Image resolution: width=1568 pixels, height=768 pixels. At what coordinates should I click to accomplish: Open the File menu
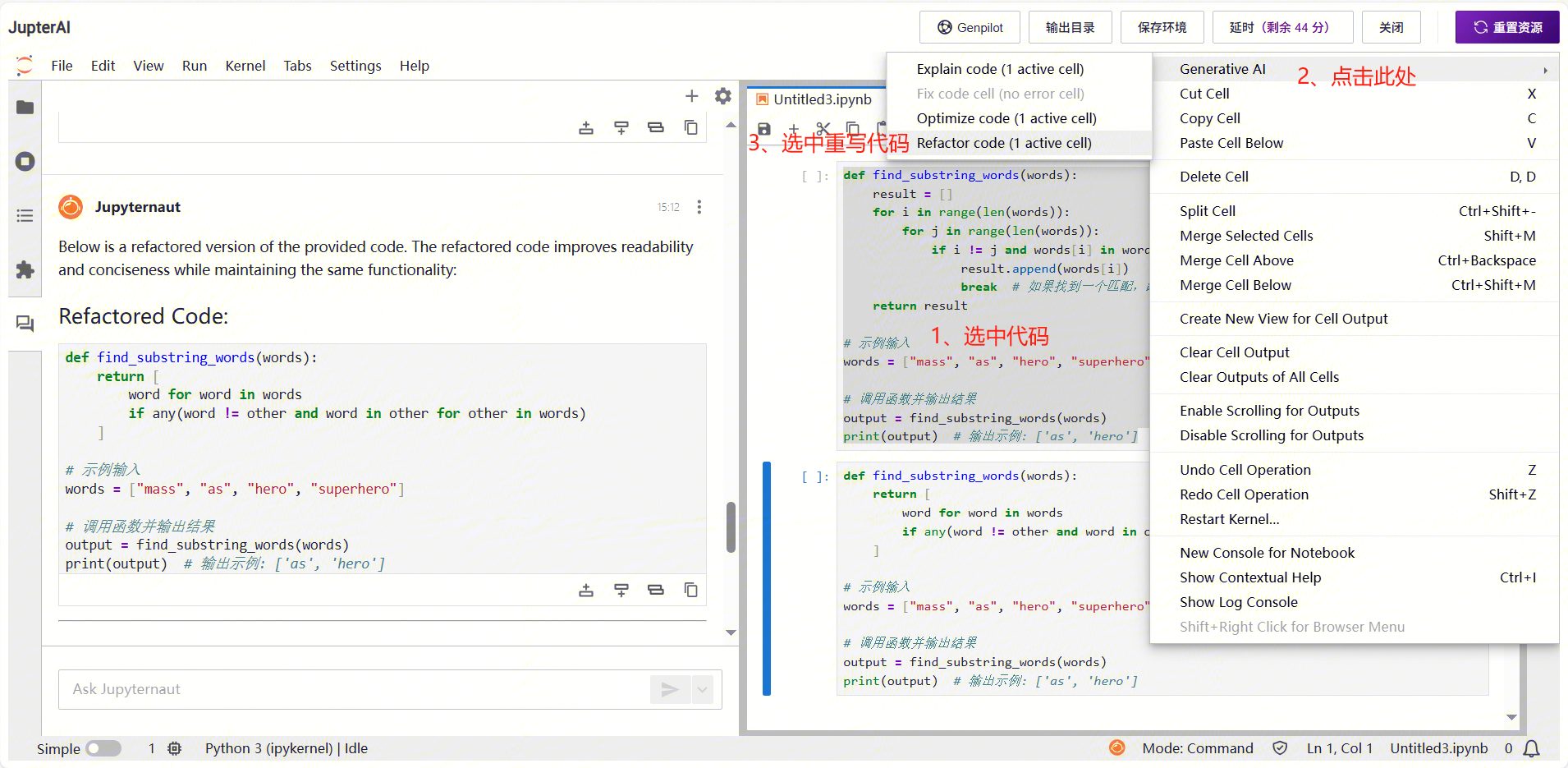(x=62, y=66)
